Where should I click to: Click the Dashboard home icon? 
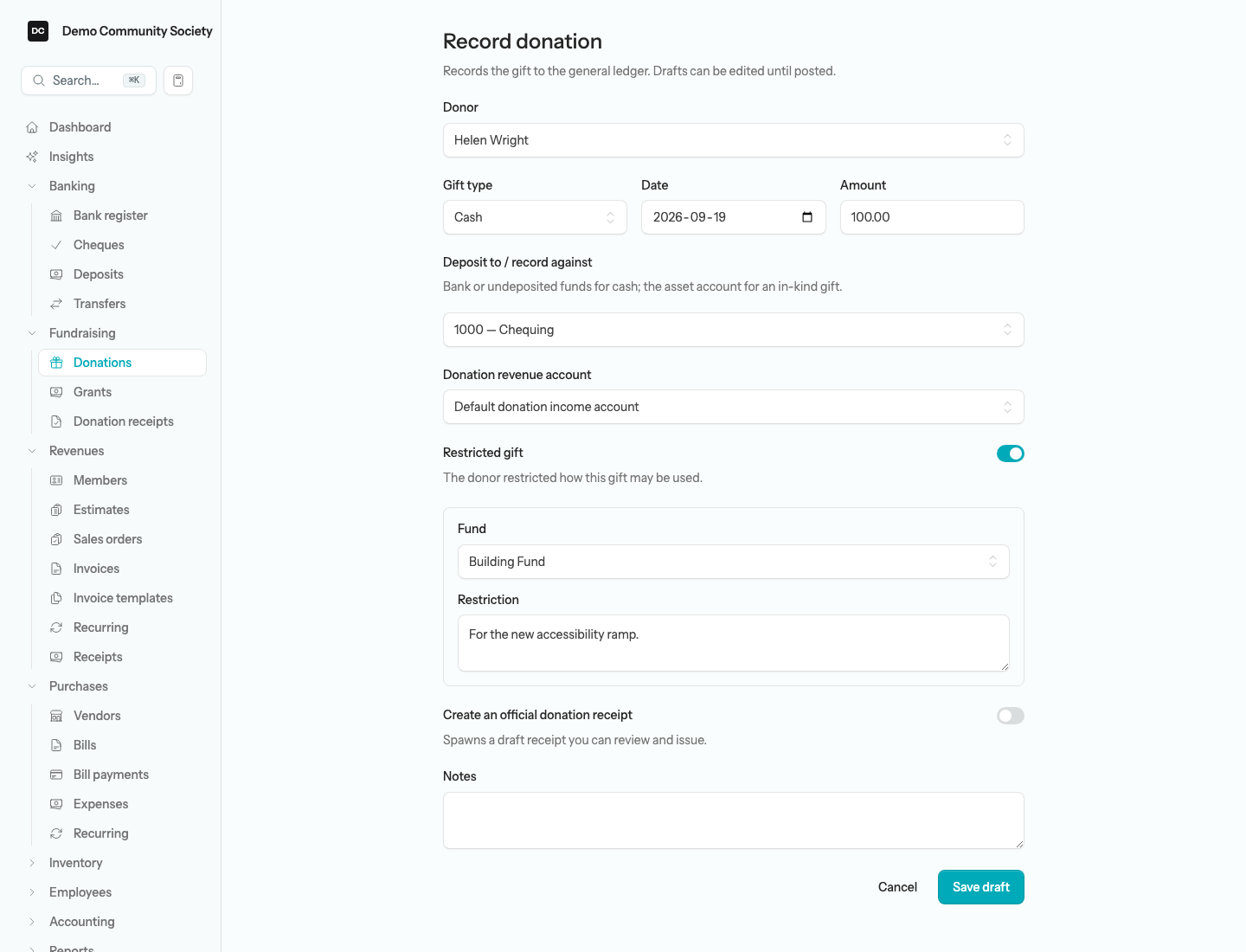tap(32, 127)
